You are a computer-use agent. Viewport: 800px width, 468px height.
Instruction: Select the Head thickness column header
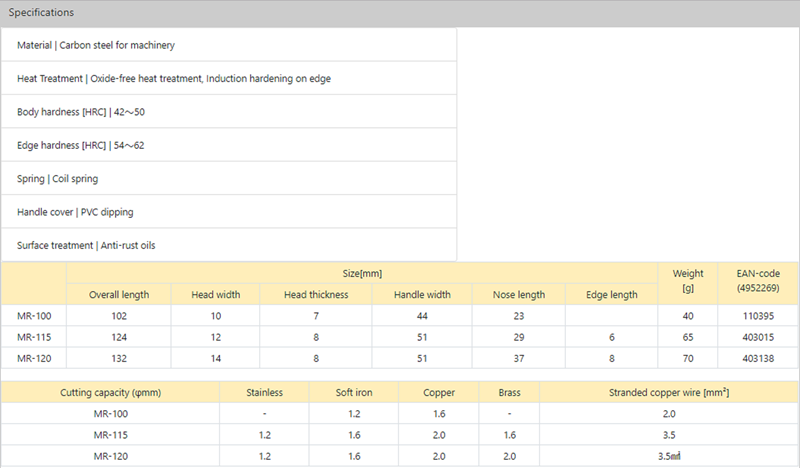click(x=315, y=294)
